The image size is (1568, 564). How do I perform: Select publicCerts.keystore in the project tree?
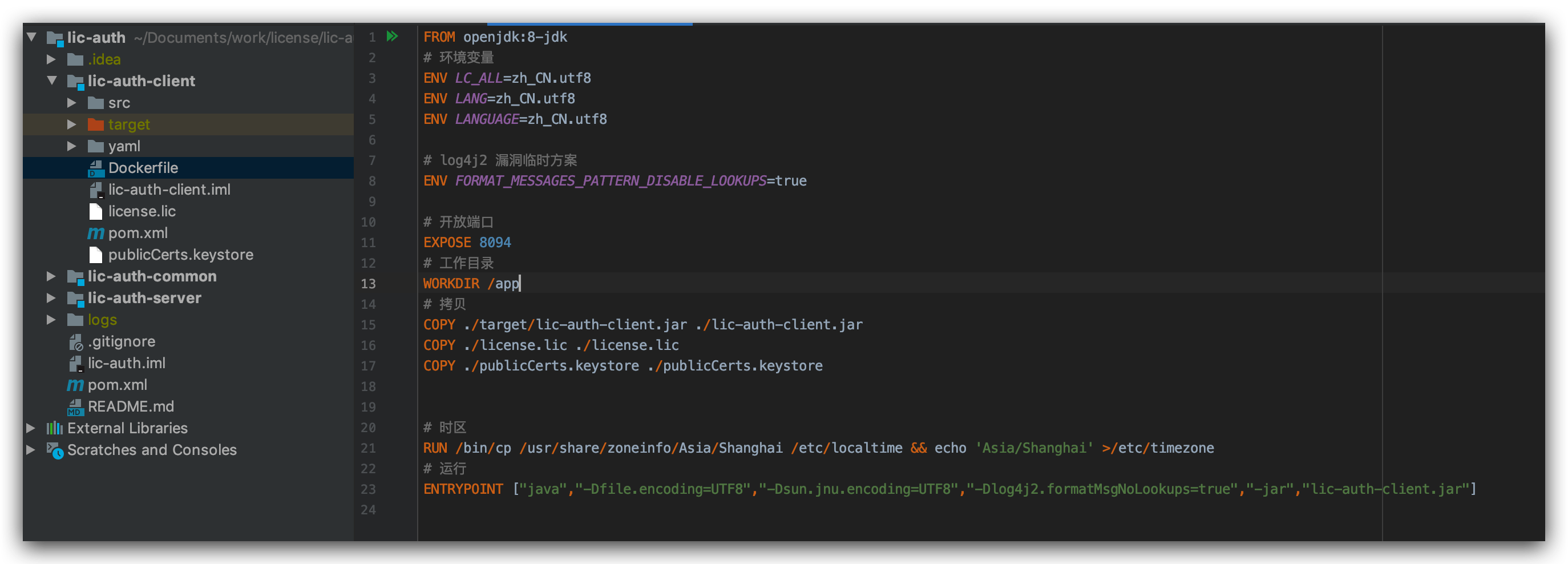click(188, 255)
